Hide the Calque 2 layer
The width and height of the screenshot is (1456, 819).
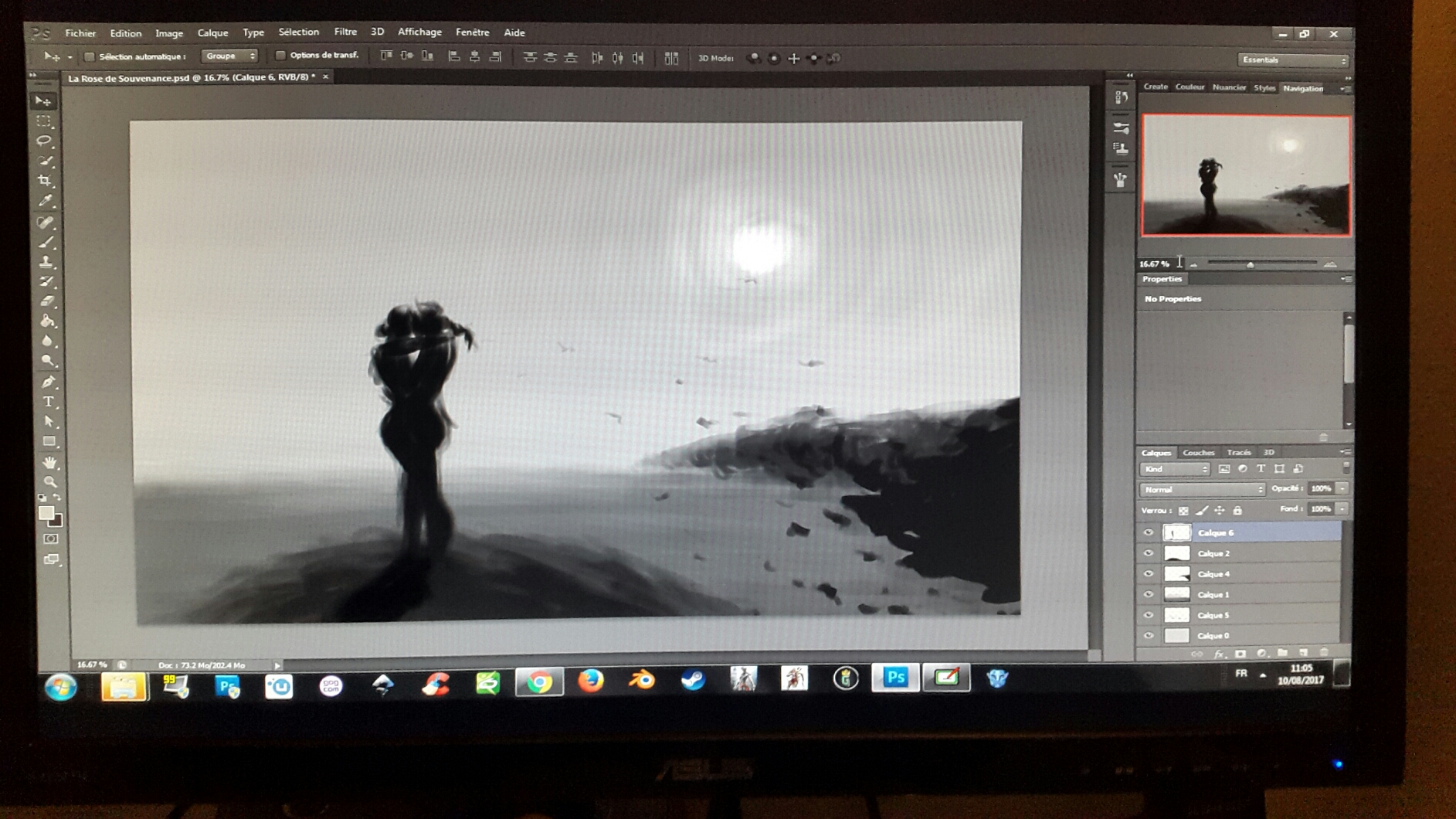(1149, 553)
